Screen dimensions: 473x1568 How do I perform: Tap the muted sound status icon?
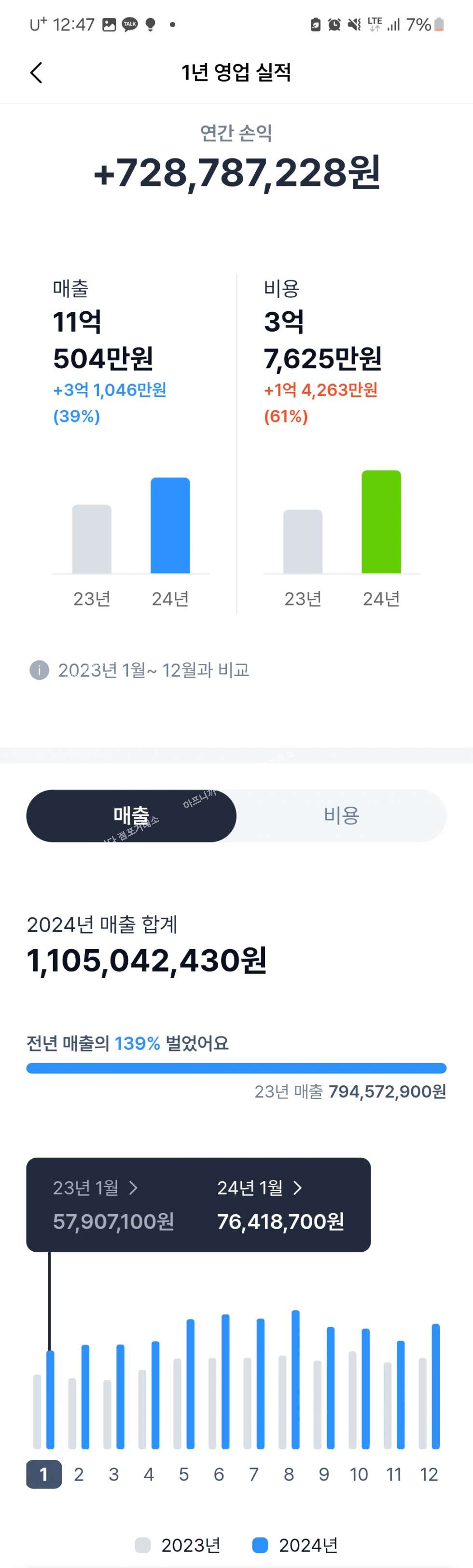pyautogui.click(x=354, y=24)
